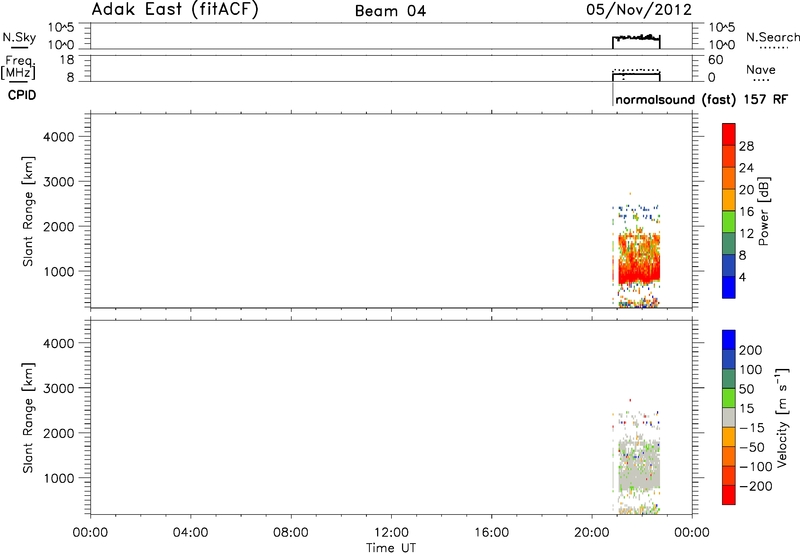
Task: Click the '28' Power colorbar value
Action: click(x=746, y=146)
